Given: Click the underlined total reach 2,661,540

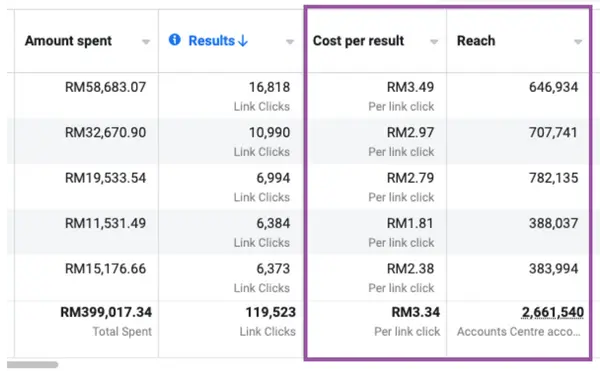Looking at the screenshot, I should pos(553,312).
